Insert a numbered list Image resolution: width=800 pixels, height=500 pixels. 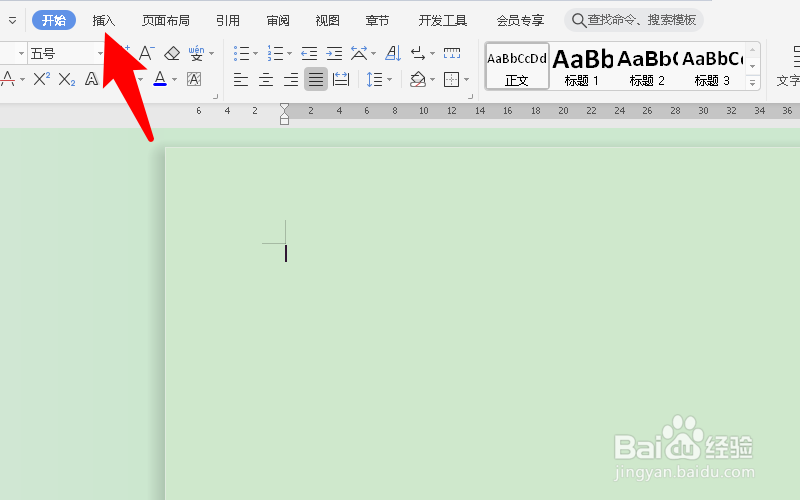276,53
